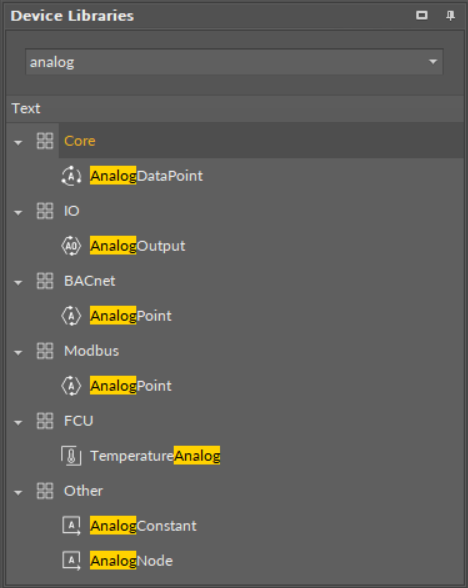The width and height of the screenshot is (468, 588).
Task: Collapse the Core library group
Action: (x=18, y=142)
